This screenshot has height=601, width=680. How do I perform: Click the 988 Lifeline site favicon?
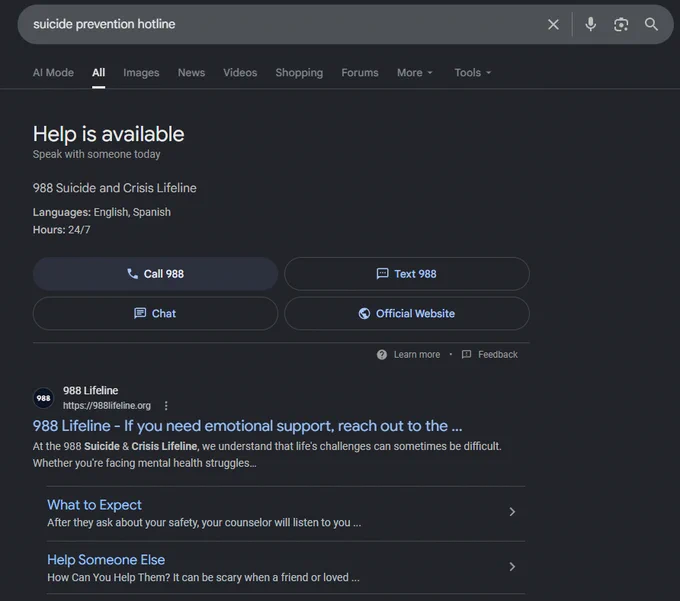(43, 398)
